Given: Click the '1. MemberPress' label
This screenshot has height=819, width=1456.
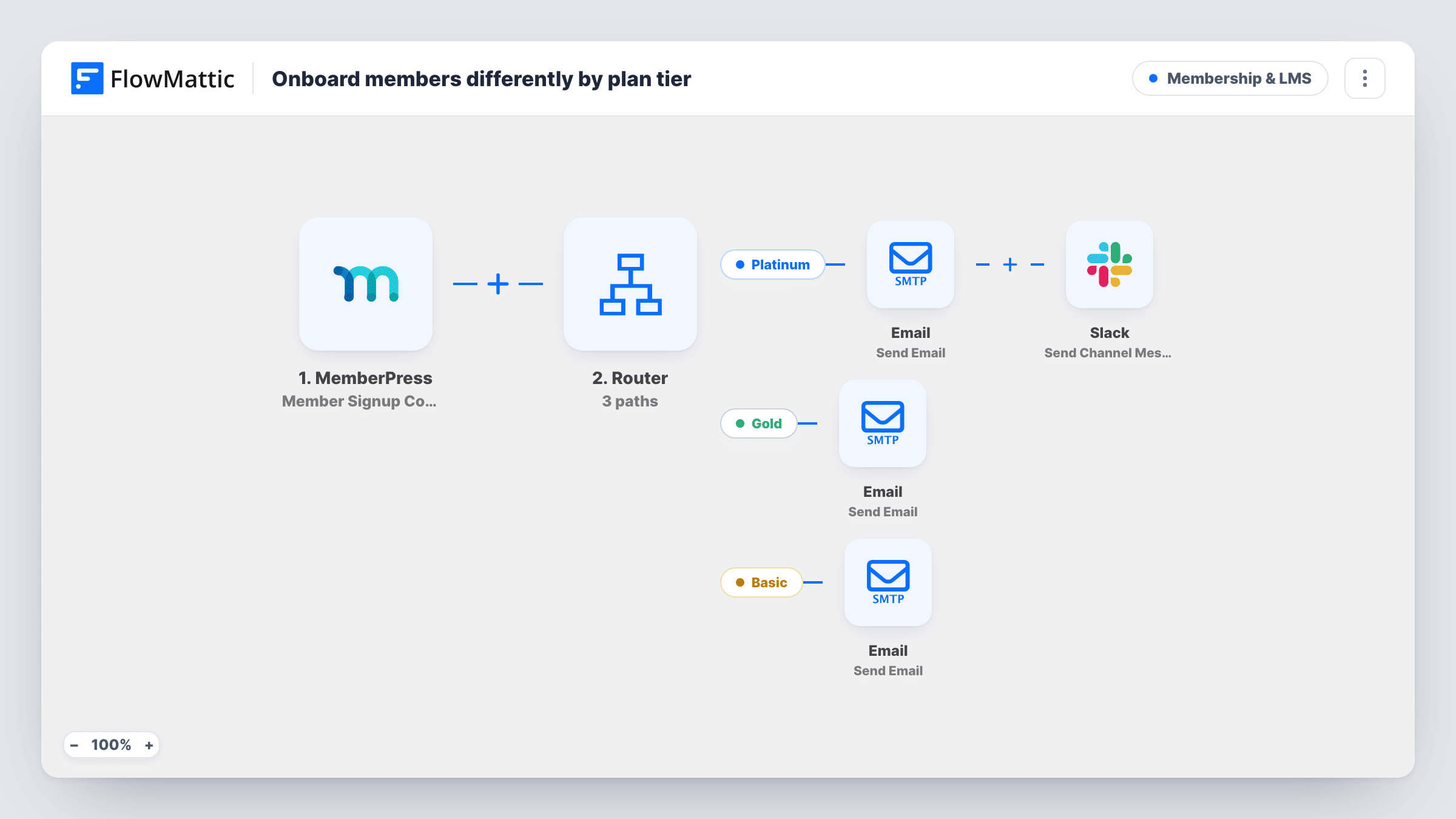Looking at the screenshot, I should pos(366,378).
